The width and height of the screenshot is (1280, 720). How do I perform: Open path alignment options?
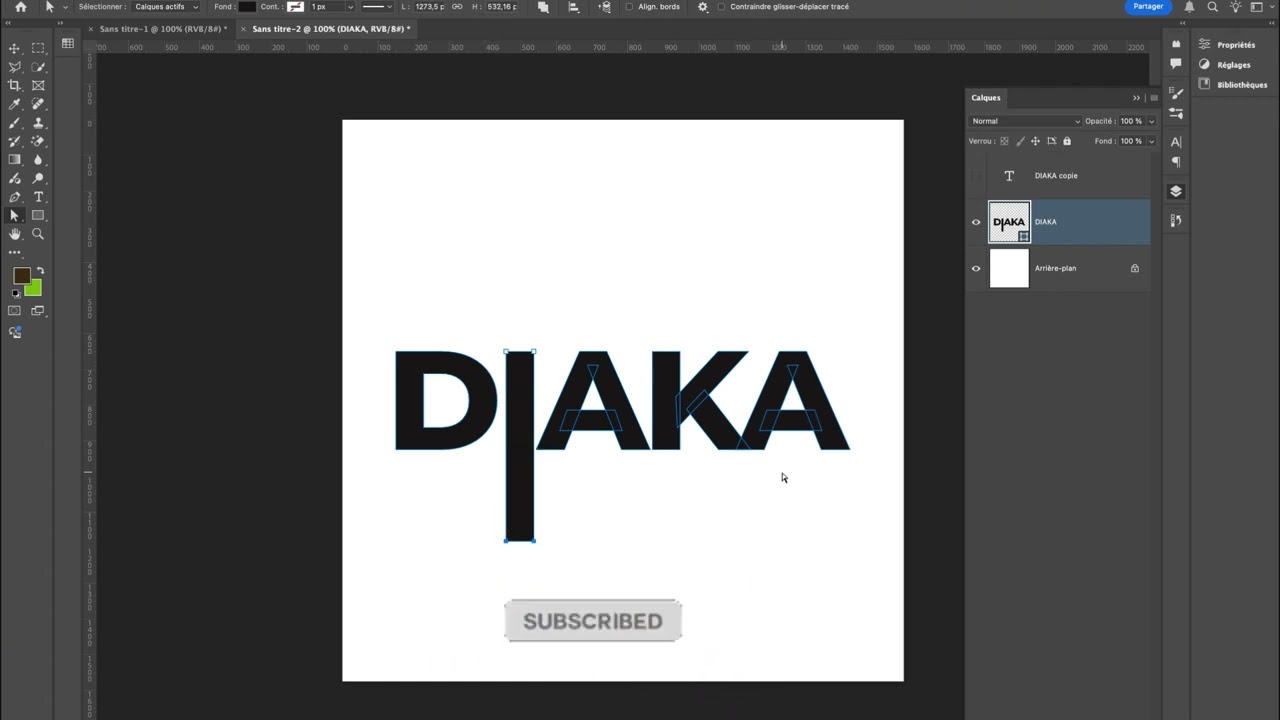click(573, 7)
